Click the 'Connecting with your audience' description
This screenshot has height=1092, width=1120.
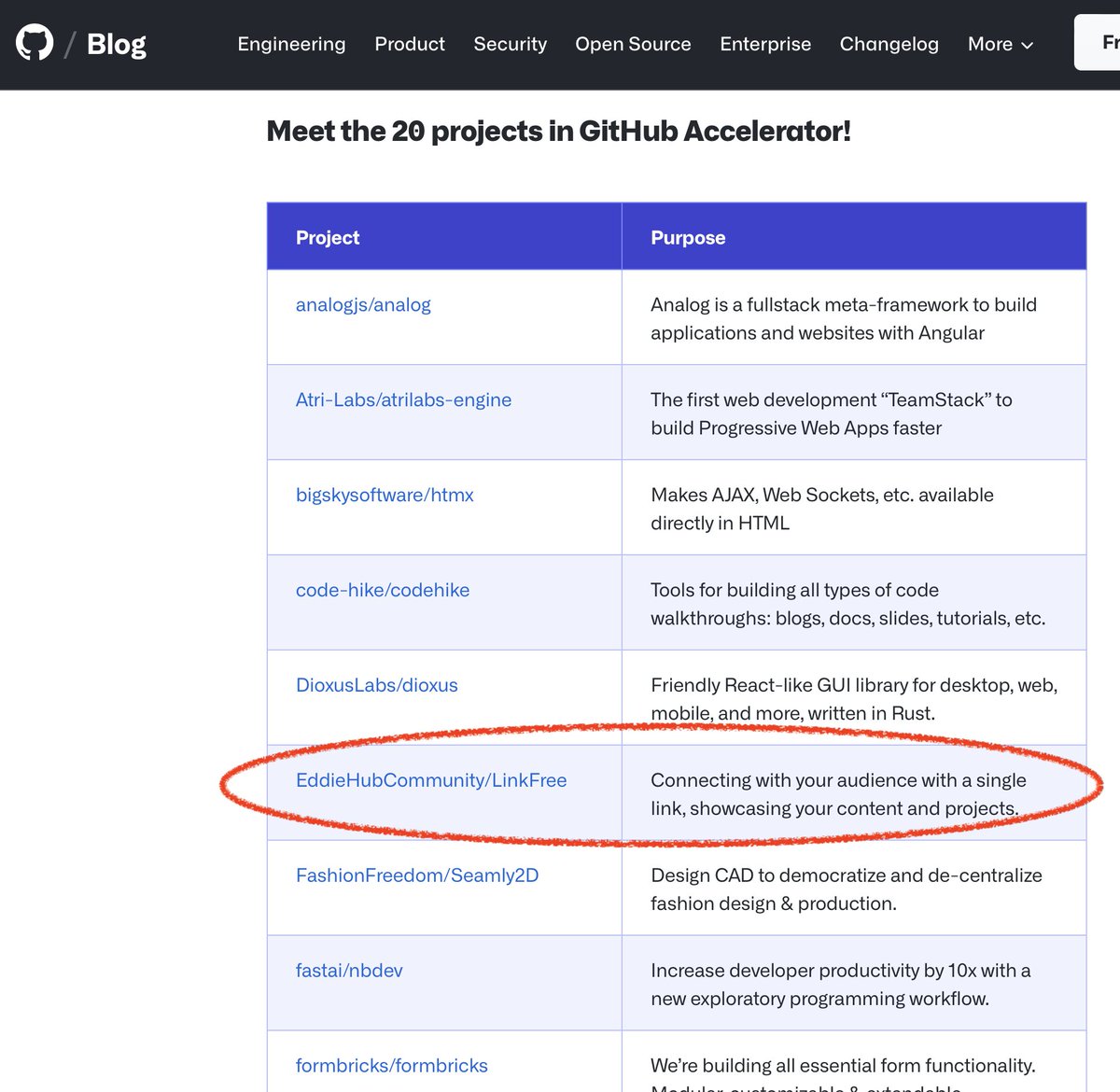click(x=838, y=794)
